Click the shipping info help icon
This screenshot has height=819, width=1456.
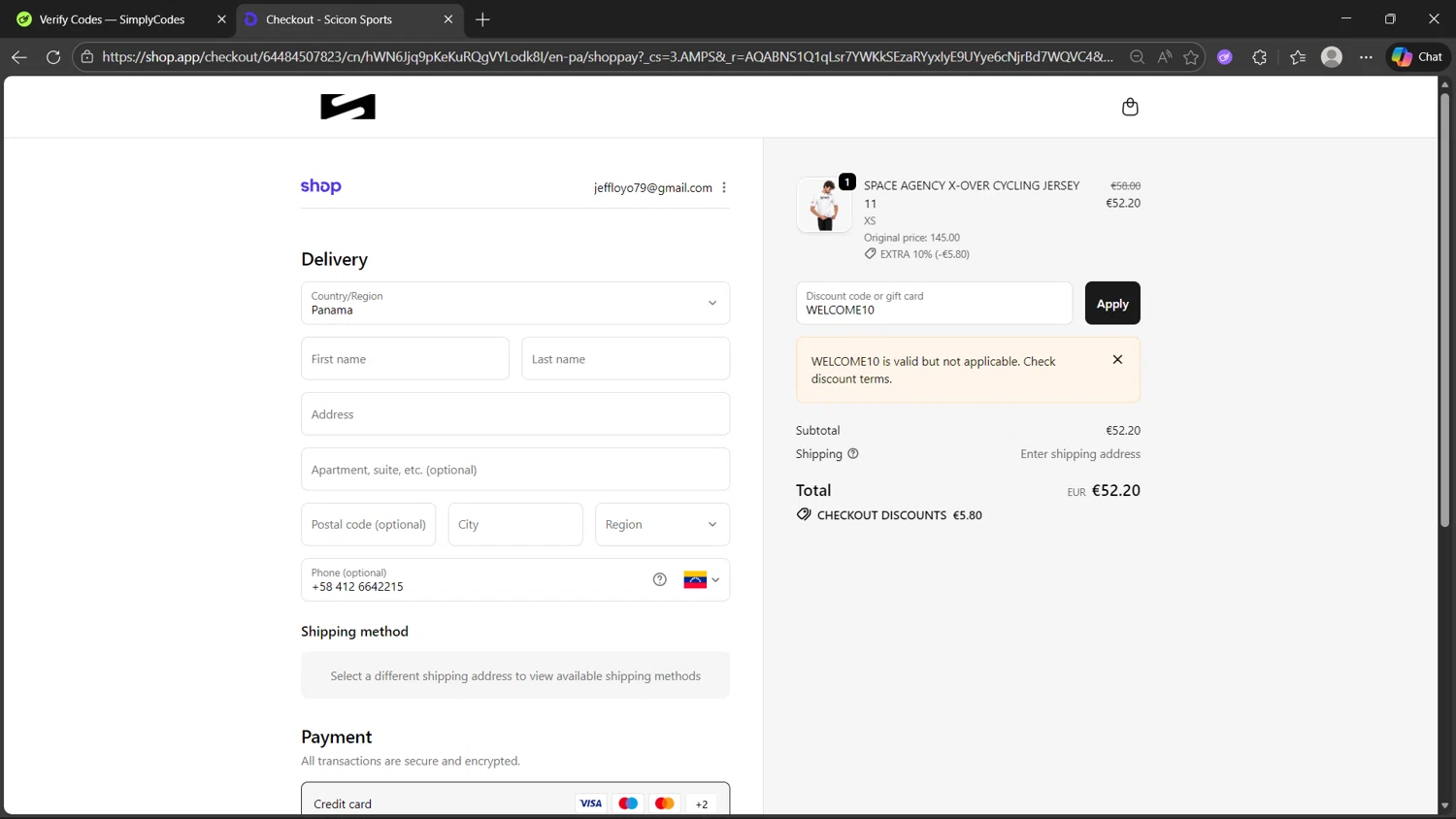853,453
